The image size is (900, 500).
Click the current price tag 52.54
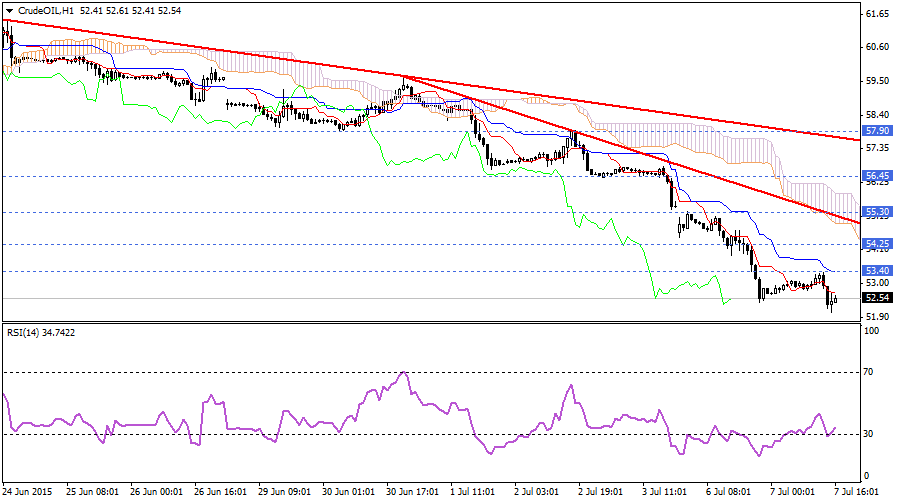click(876, 298)
